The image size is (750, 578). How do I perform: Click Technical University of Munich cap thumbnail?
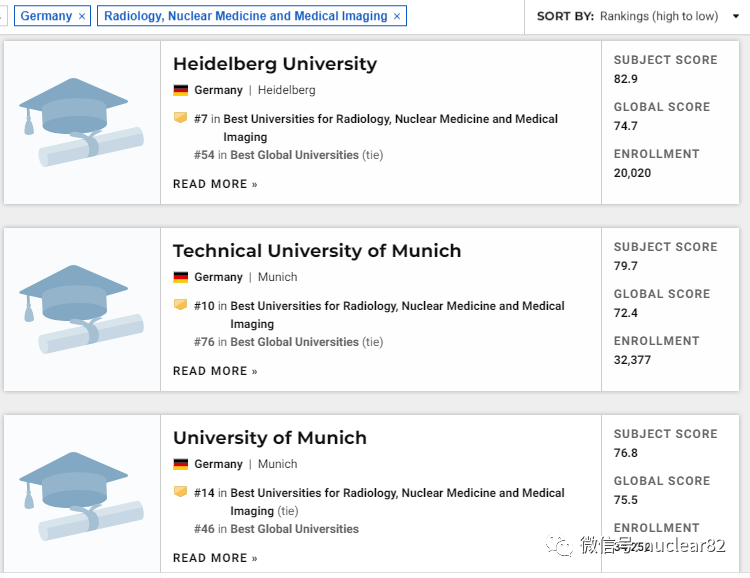81,309
